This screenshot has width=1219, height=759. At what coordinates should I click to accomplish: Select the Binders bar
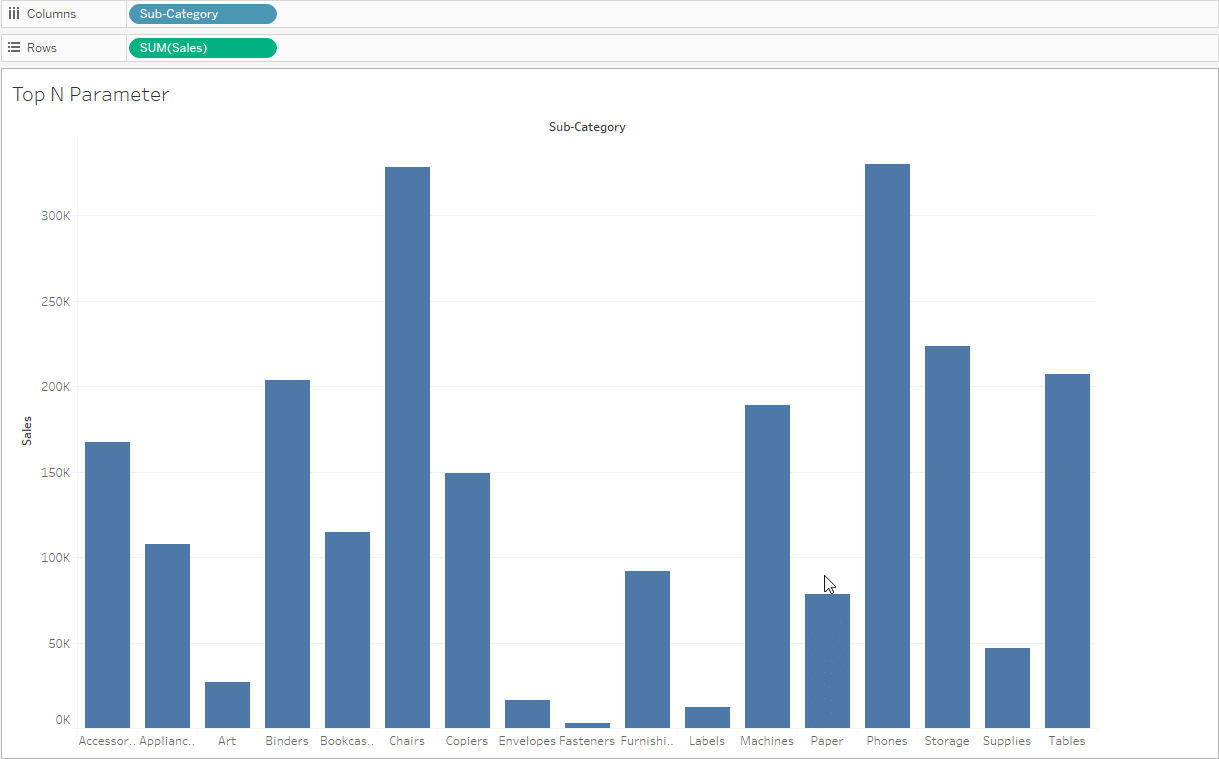(x=287, y=553)
